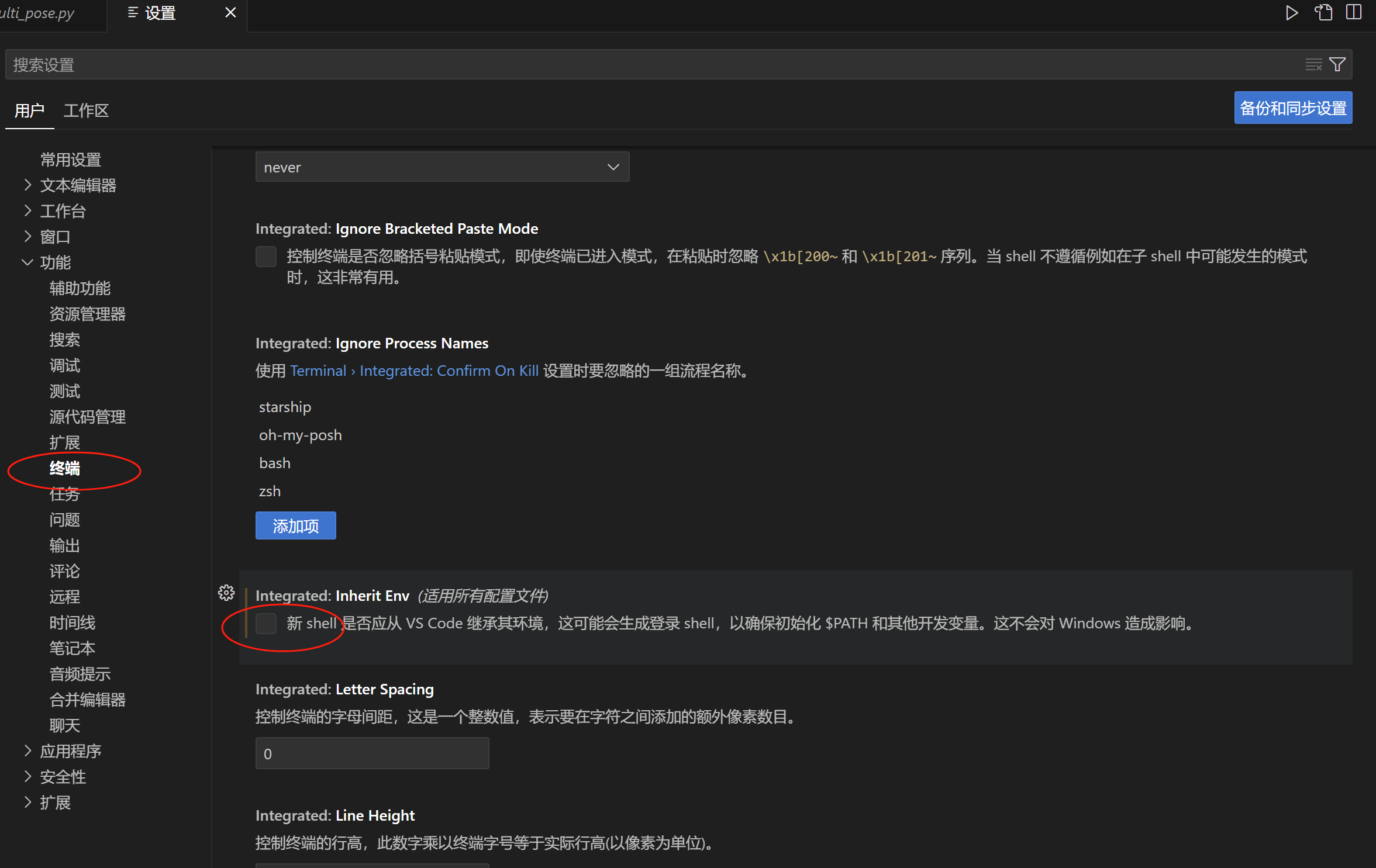Run the Python file using the play icon

pos(1291,12)
